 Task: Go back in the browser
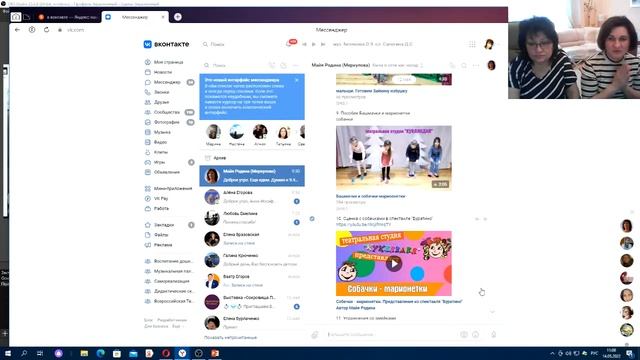tap(17, 30)
